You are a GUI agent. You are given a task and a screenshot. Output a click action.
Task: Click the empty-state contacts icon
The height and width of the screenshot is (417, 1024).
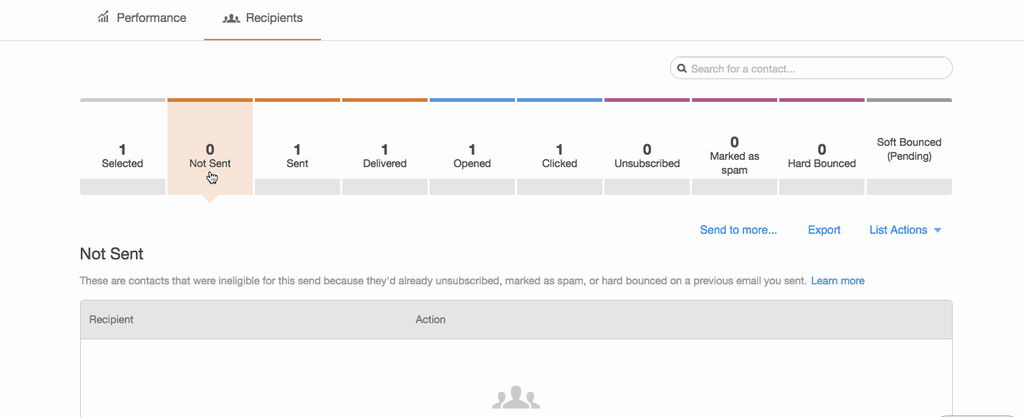click(516, 398)
